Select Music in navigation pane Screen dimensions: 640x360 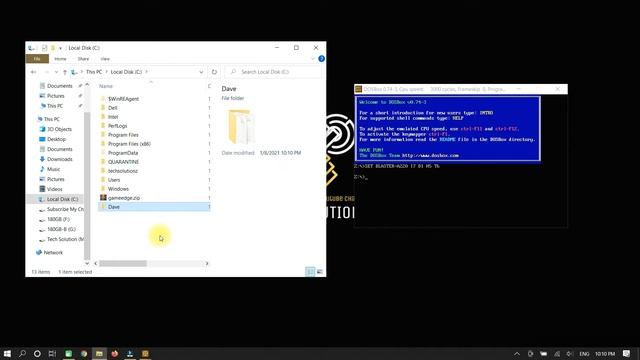tap(53, 169)
